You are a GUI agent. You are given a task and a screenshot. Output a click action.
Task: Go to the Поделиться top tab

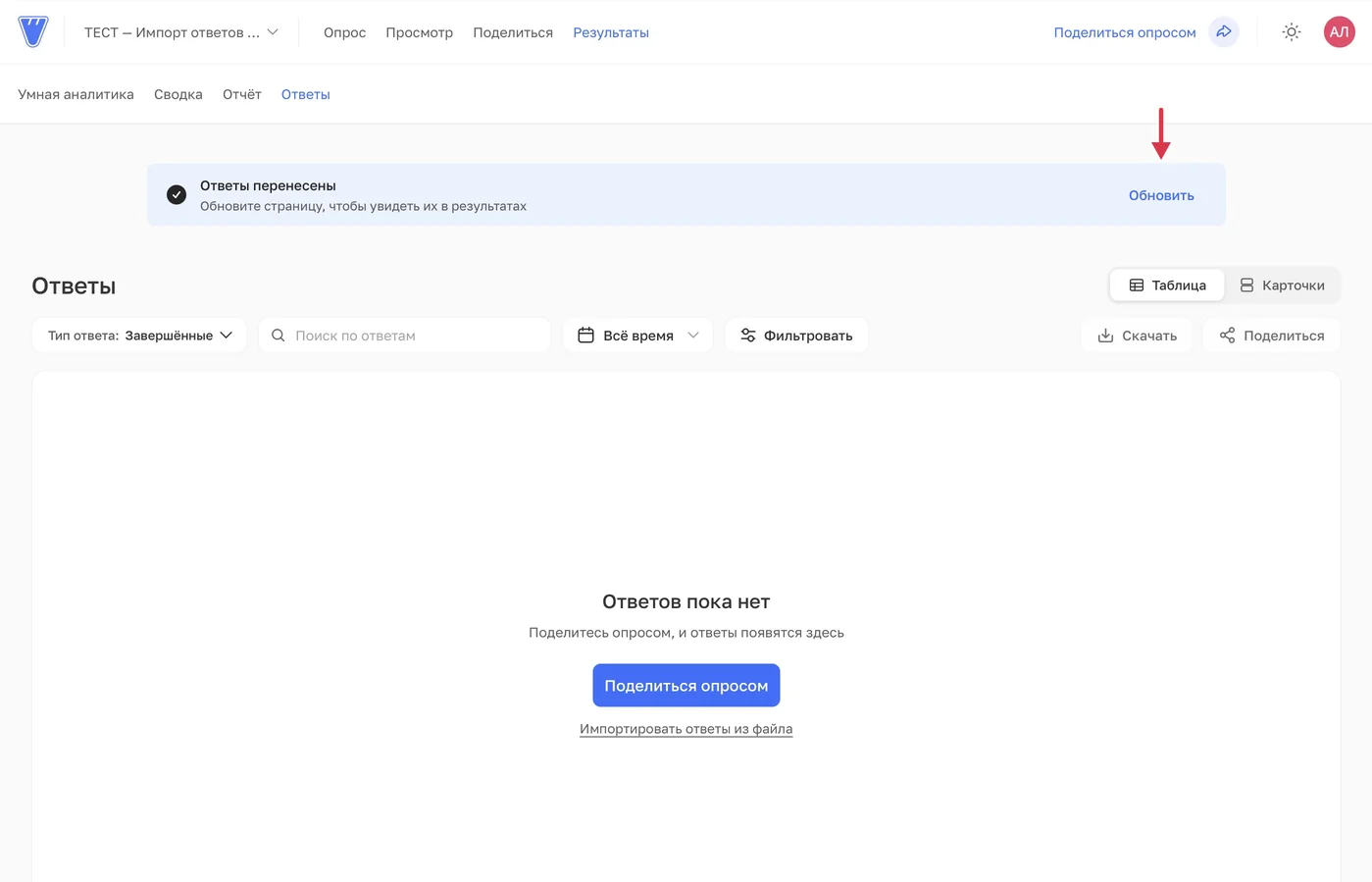tap(513, 32)
